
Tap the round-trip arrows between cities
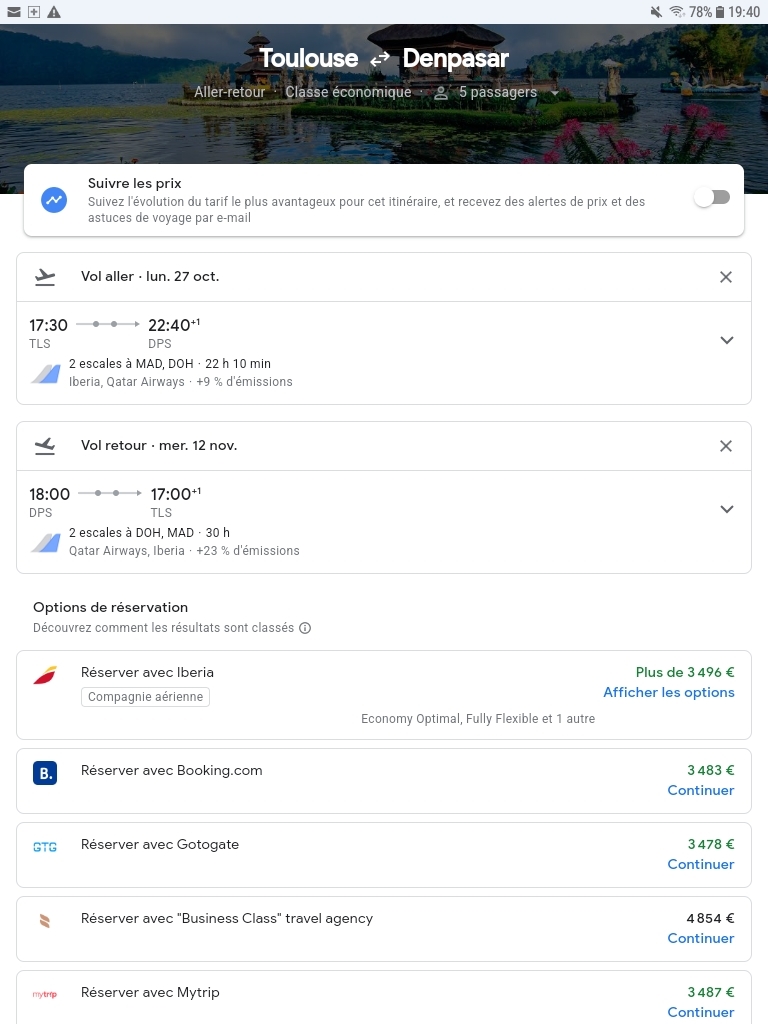pyautogui.click(x=380, y=59)
